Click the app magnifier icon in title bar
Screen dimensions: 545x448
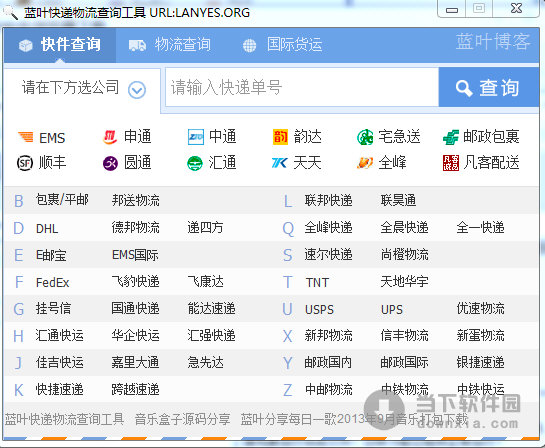click(10, 12)
